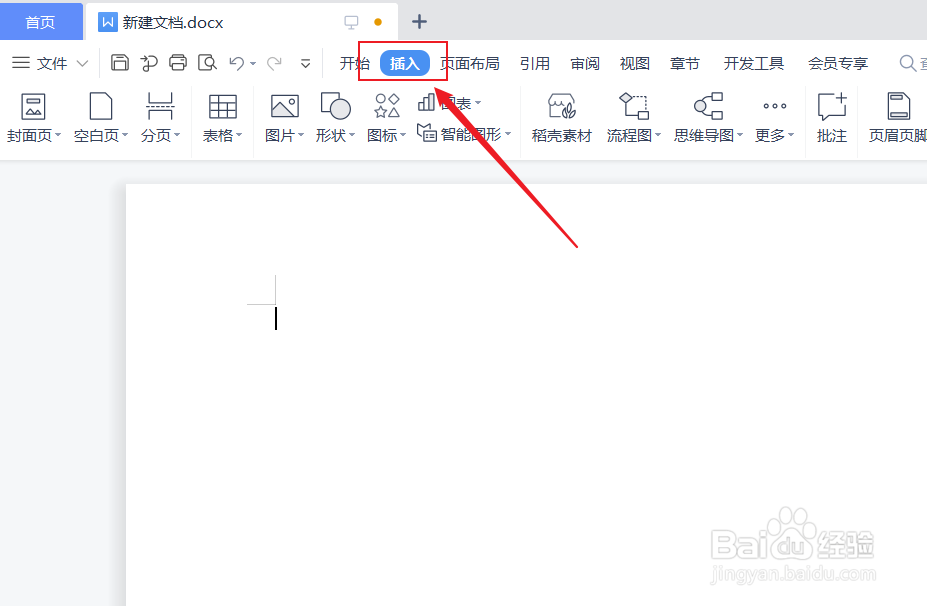Open the customize quick access toolbar dropdown

[305, 63]
